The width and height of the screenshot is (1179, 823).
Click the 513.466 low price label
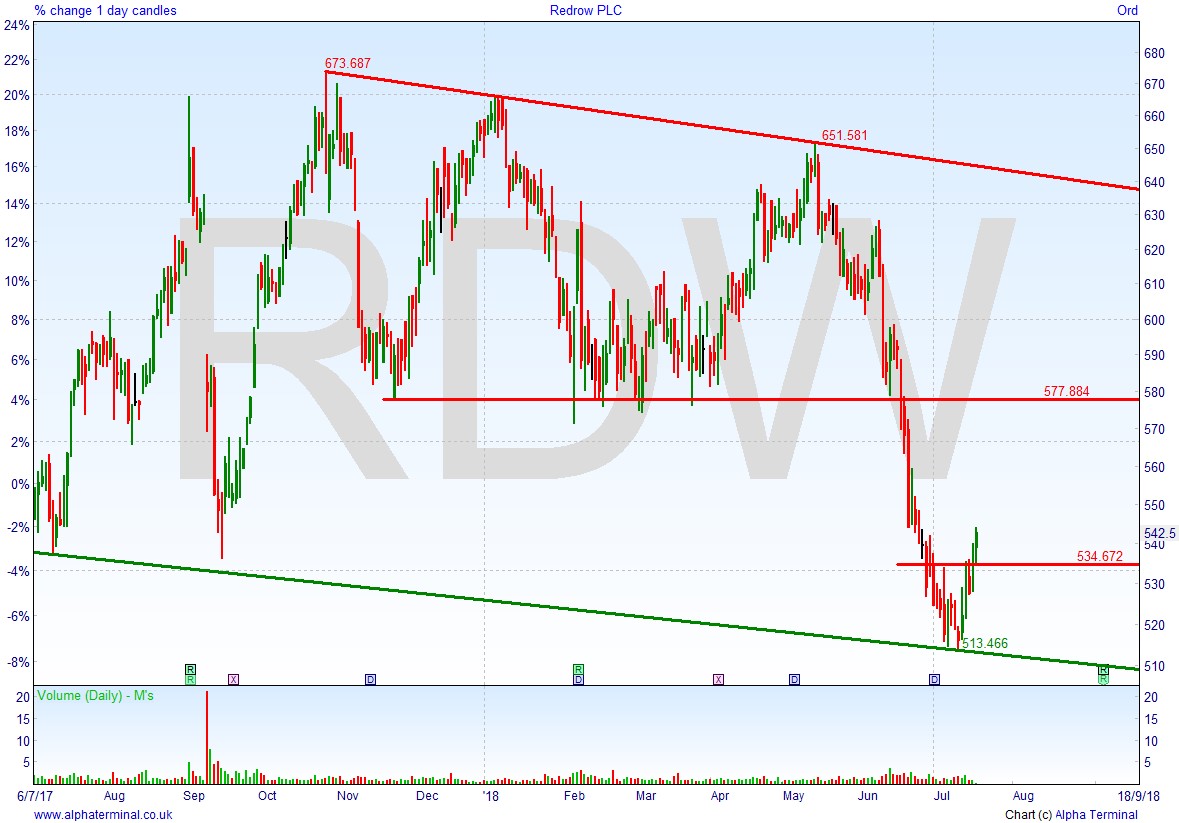point(985,643)
